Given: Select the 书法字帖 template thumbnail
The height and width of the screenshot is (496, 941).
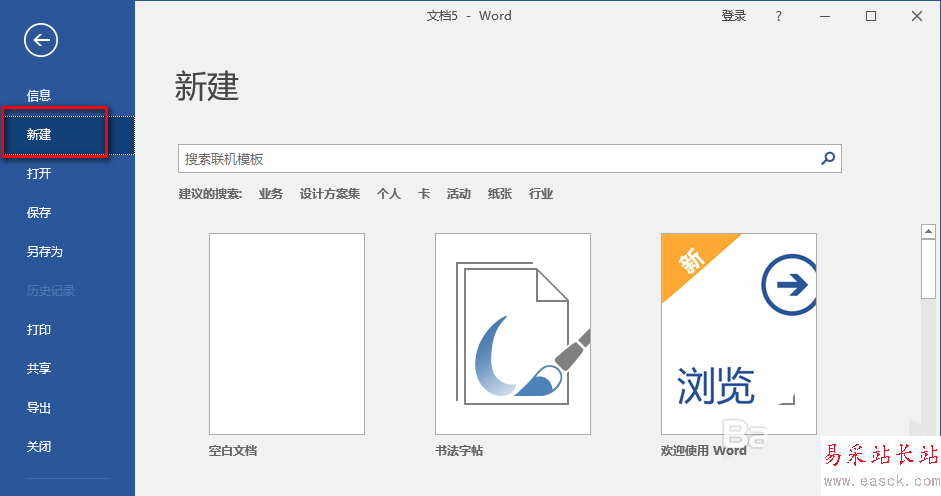Looking at the screenshot, I should [x=513, y=334].
